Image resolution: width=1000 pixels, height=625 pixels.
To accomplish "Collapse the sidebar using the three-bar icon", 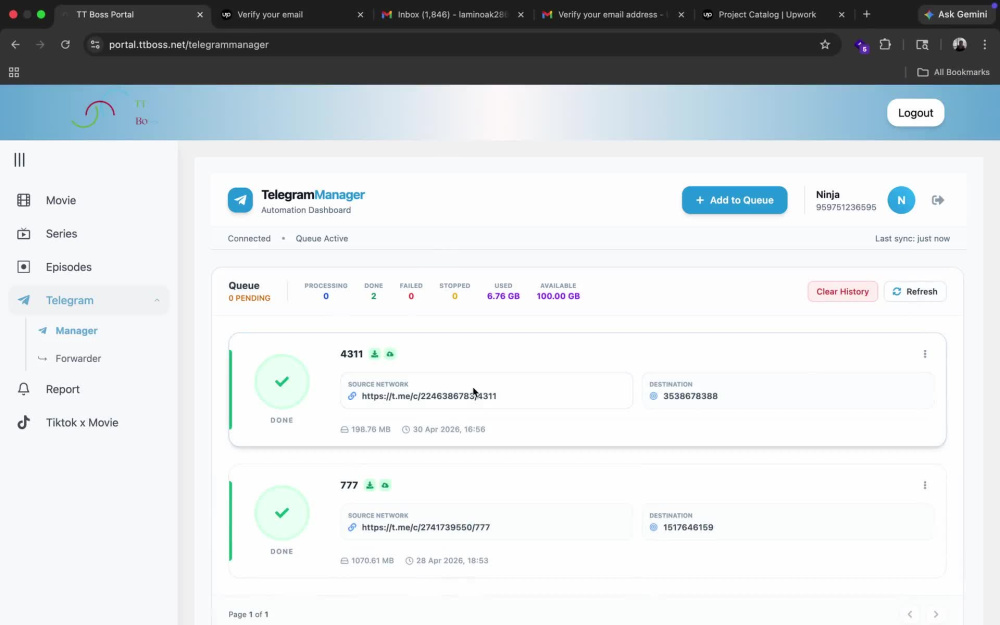I will point(20,160).
